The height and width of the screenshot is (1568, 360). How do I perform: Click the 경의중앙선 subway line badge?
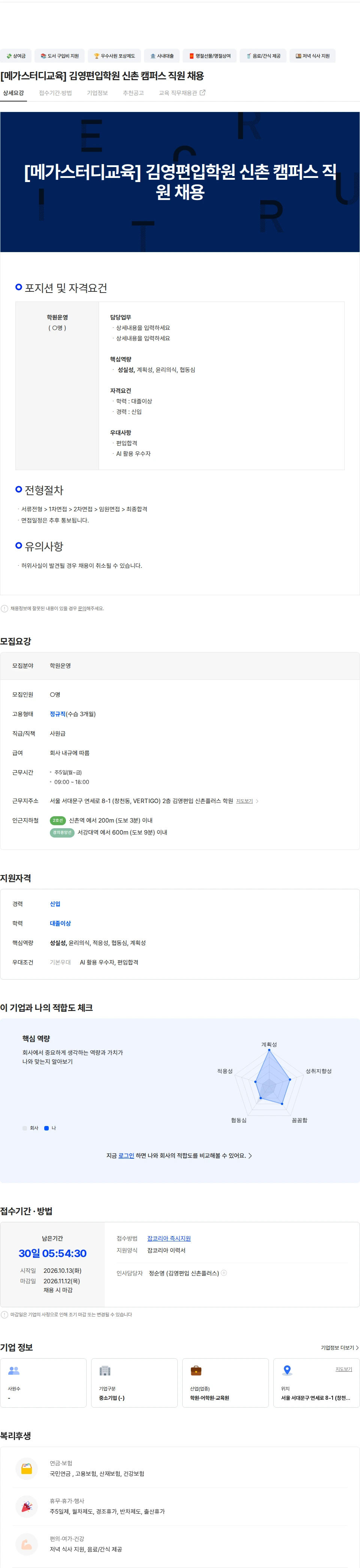coord(61,833)
